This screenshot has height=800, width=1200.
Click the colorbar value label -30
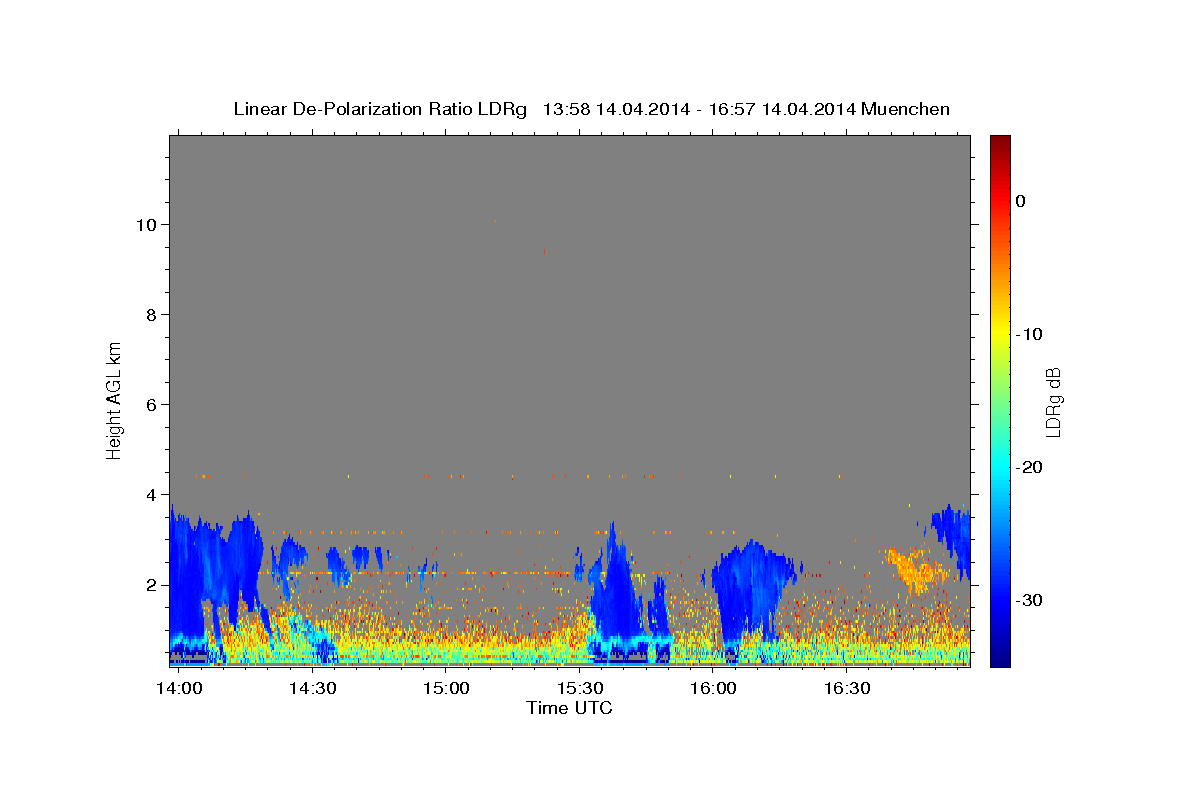1030,600
